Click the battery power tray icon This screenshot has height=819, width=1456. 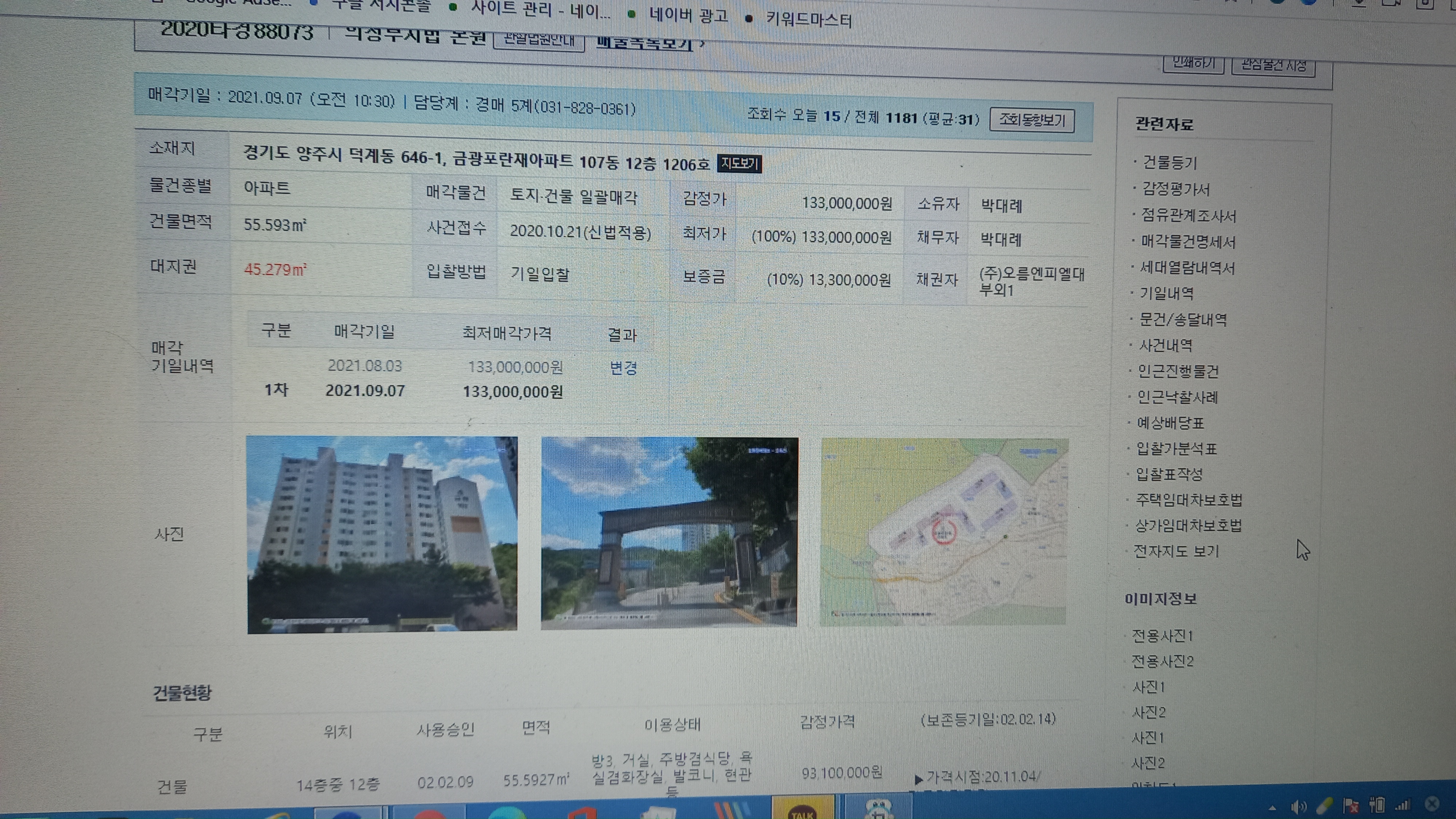[1377, 805]
